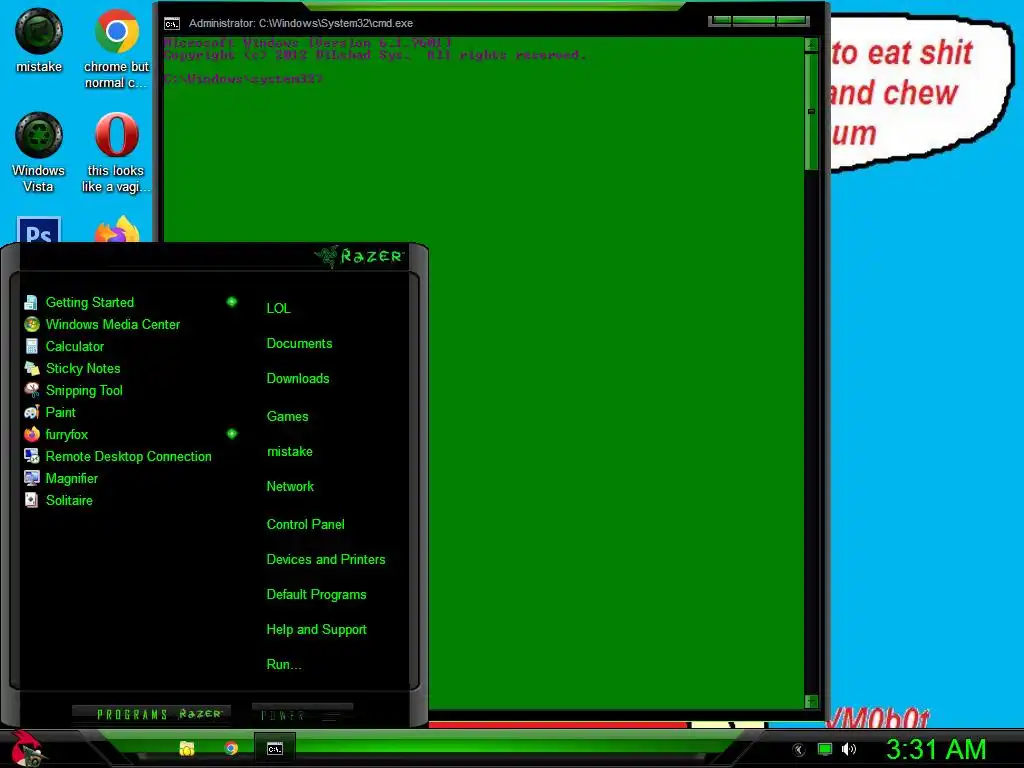Screen dimensions: 1024x768
Task: Click the Start button on the taskbar
Action: coord(25,748)
